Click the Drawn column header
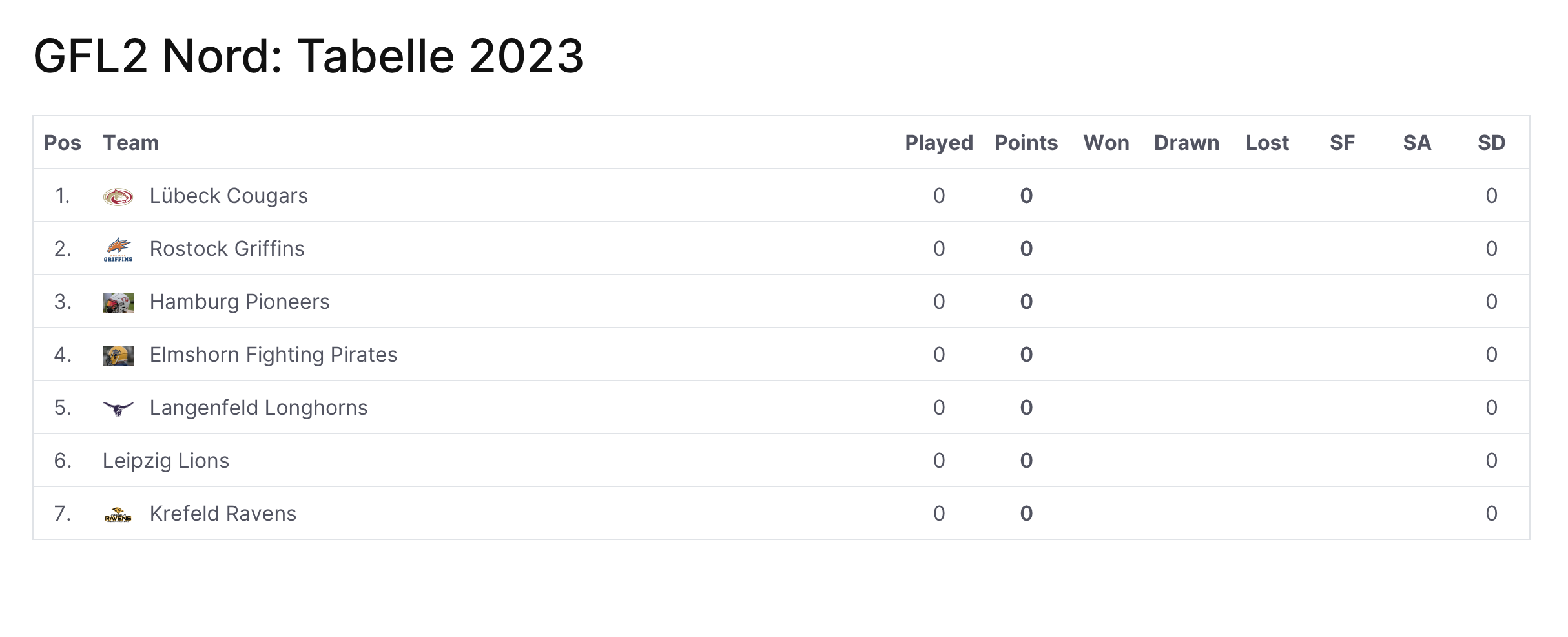The width and height of the screenshot is (1568, 637). (1186, 143)
